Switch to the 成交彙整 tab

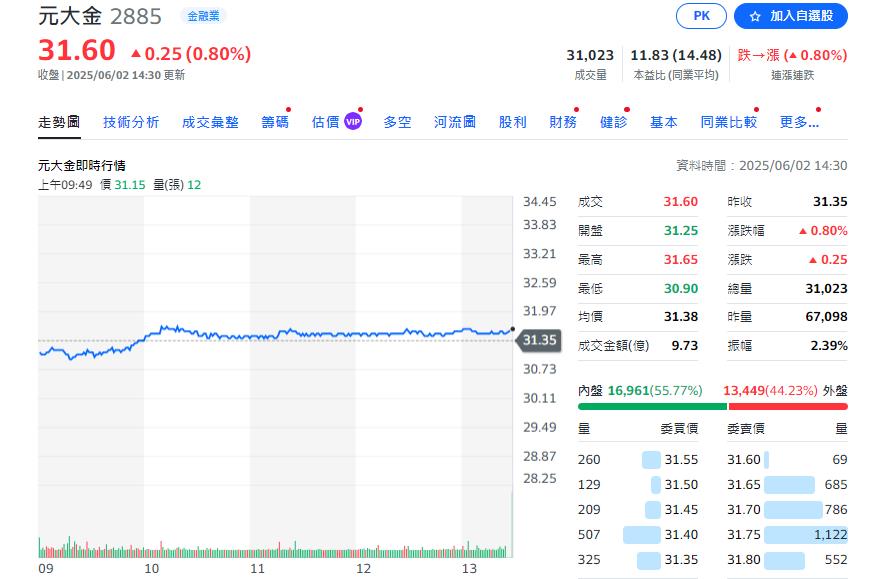tap(210, 122)
